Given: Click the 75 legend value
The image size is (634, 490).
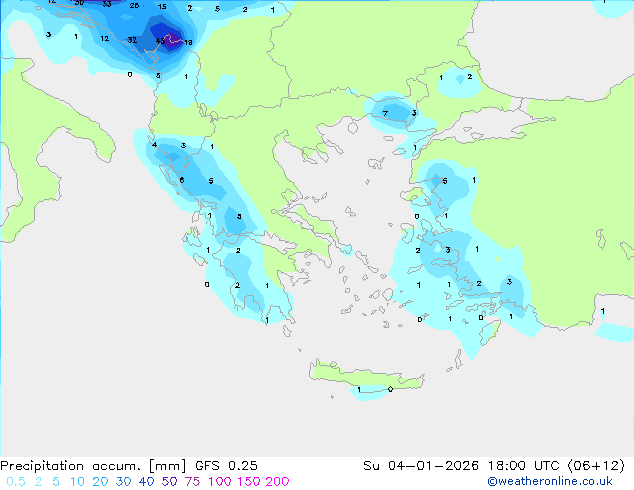Looking at the screenshot, I should pyautogui.click(x=192, y=482).
